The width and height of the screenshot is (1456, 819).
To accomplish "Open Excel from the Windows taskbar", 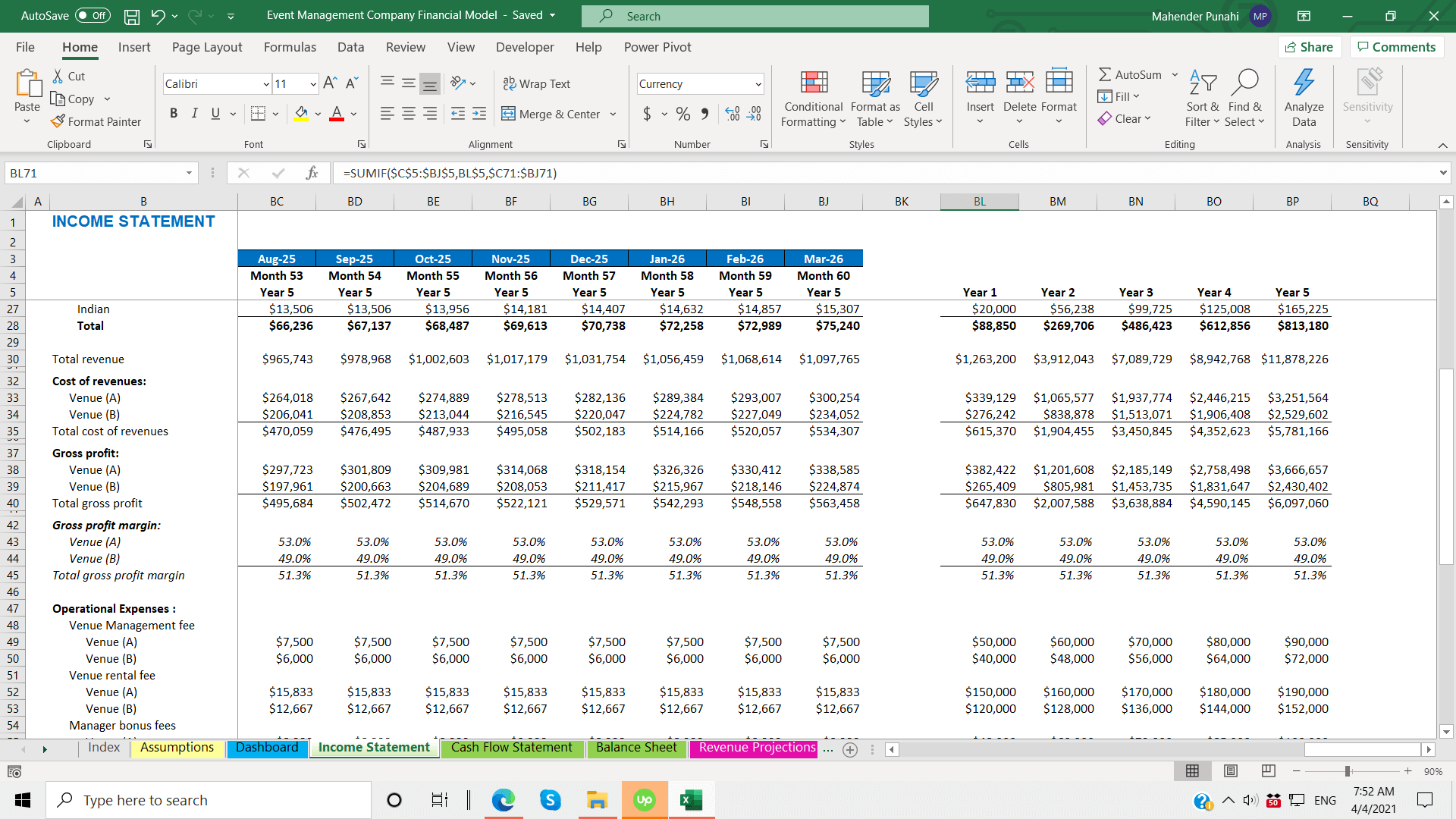I will click(691, 800).
